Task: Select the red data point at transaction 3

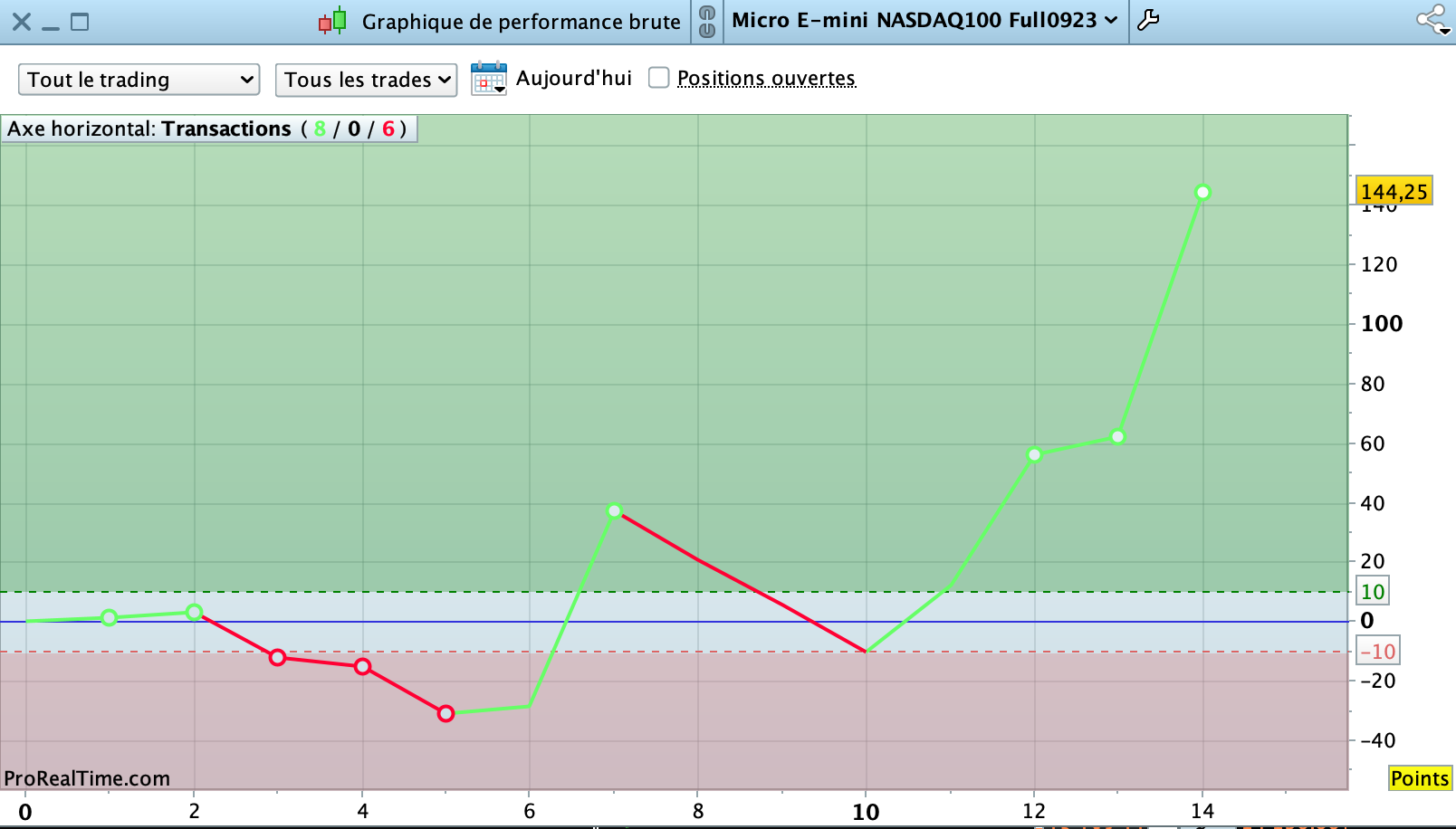Action: click(278, 657)
